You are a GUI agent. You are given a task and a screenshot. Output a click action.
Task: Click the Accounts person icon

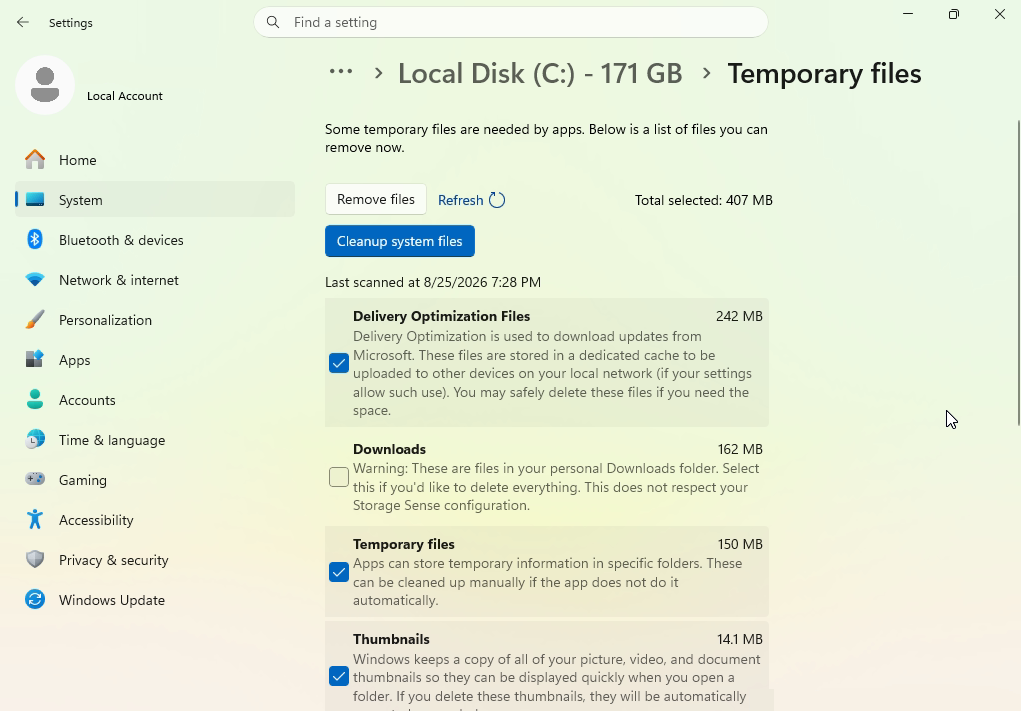click(x=35, y=400)
